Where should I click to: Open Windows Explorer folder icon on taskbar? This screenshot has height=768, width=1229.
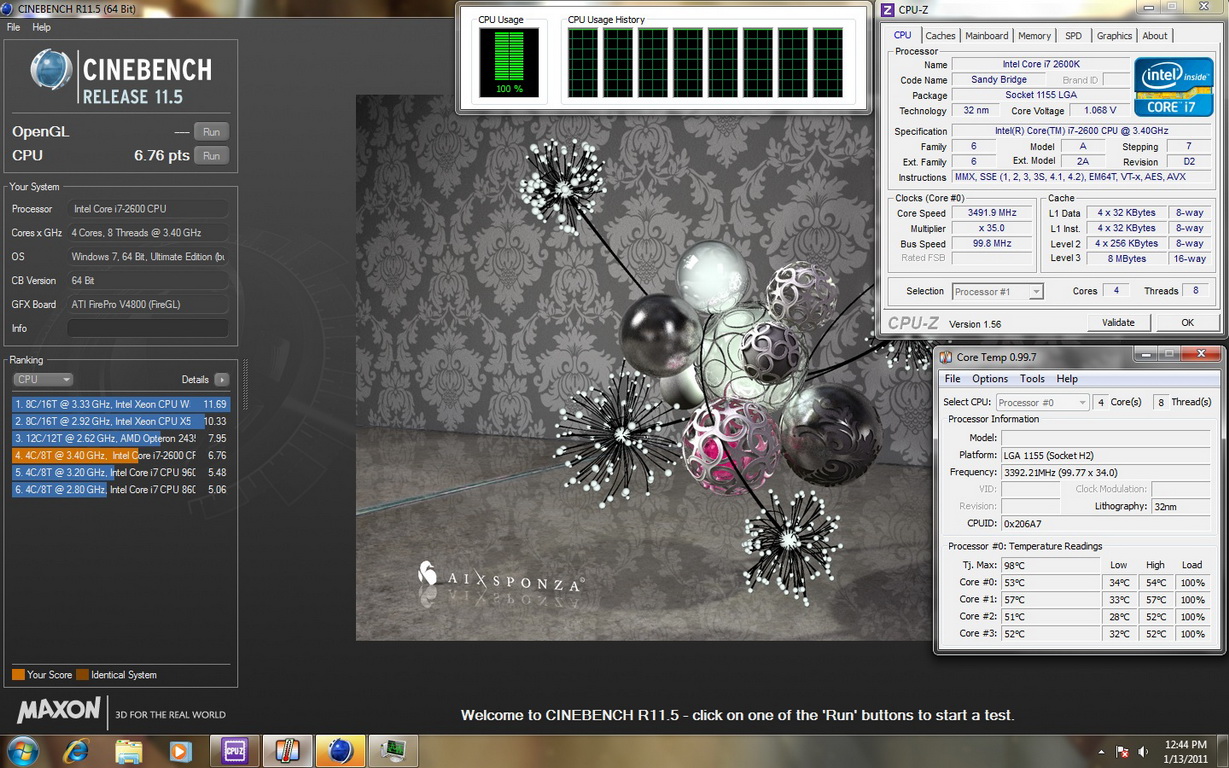click(x=128, y=751)
